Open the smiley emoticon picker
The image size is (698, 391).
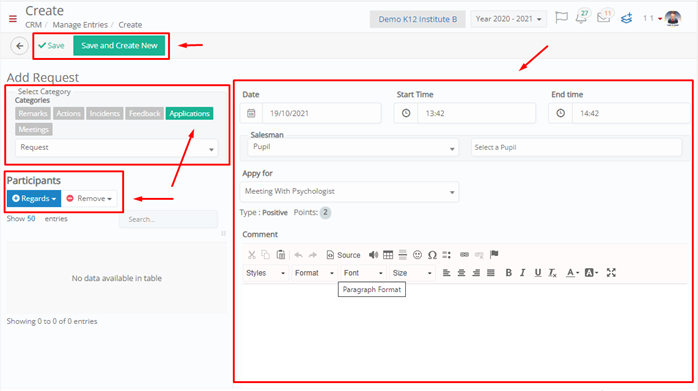click(417, 255)
